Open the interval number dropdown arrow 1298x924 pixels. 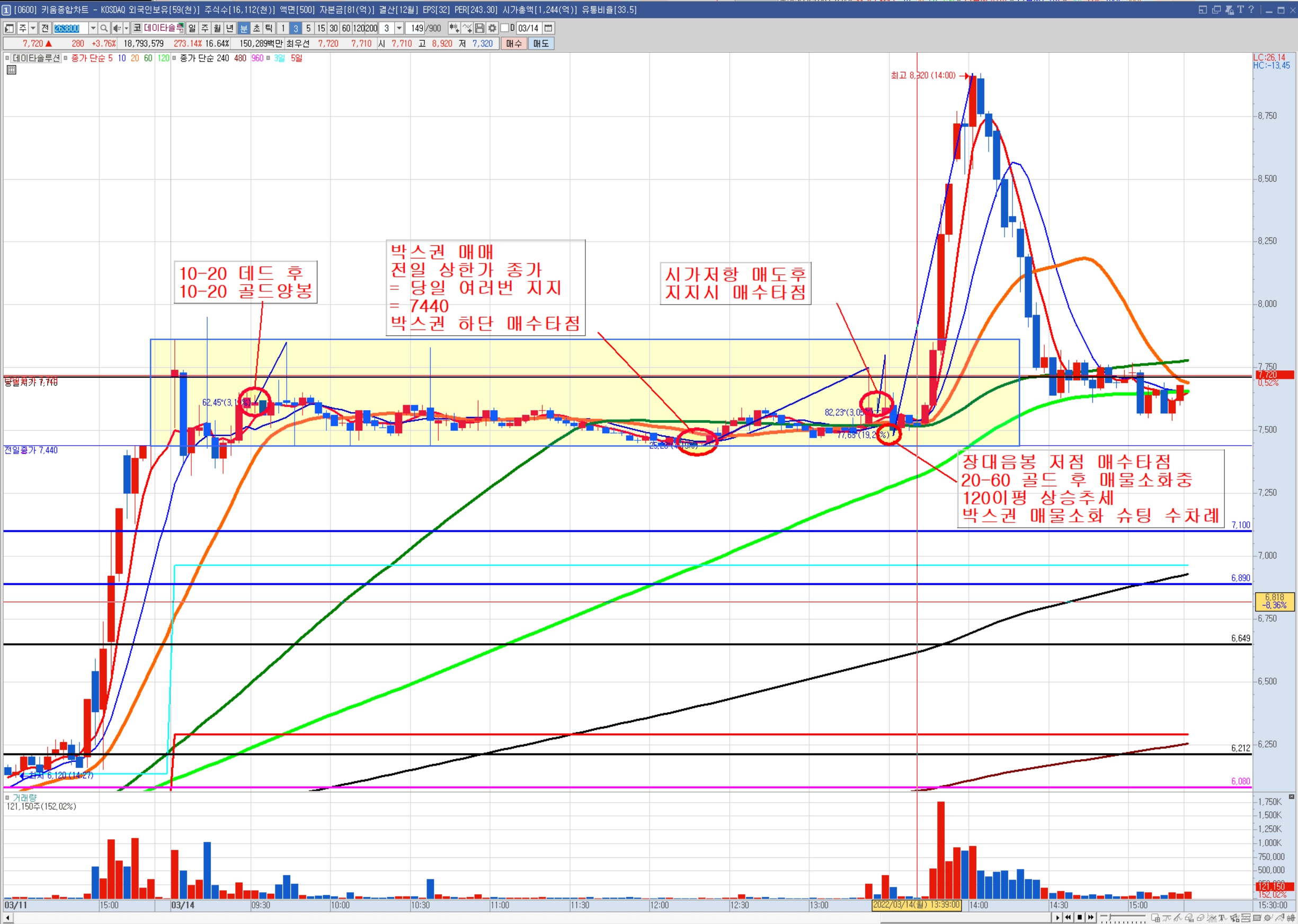click(x=399, y=28)
